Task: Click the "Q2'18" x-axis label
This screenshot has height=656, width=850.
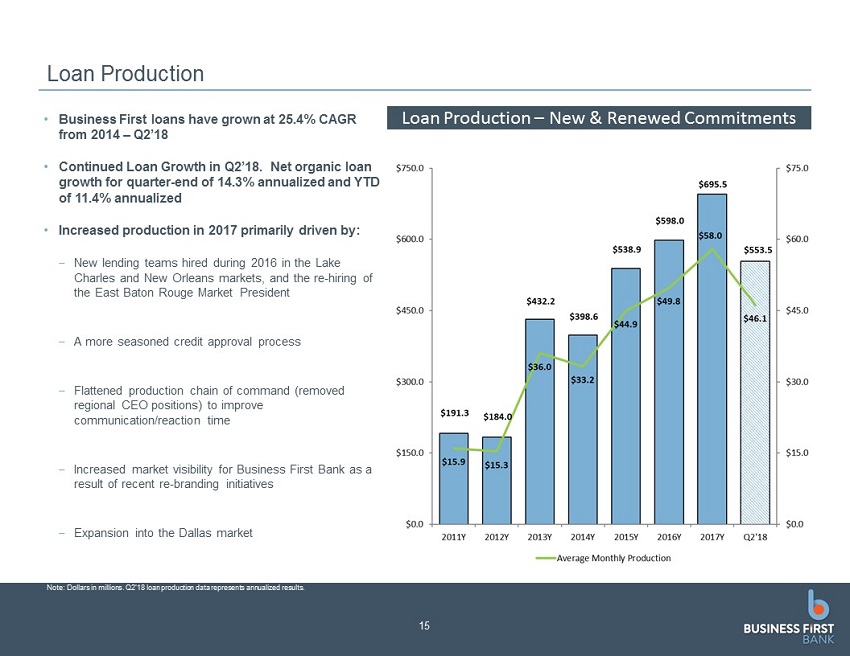Action: [755, 537]
